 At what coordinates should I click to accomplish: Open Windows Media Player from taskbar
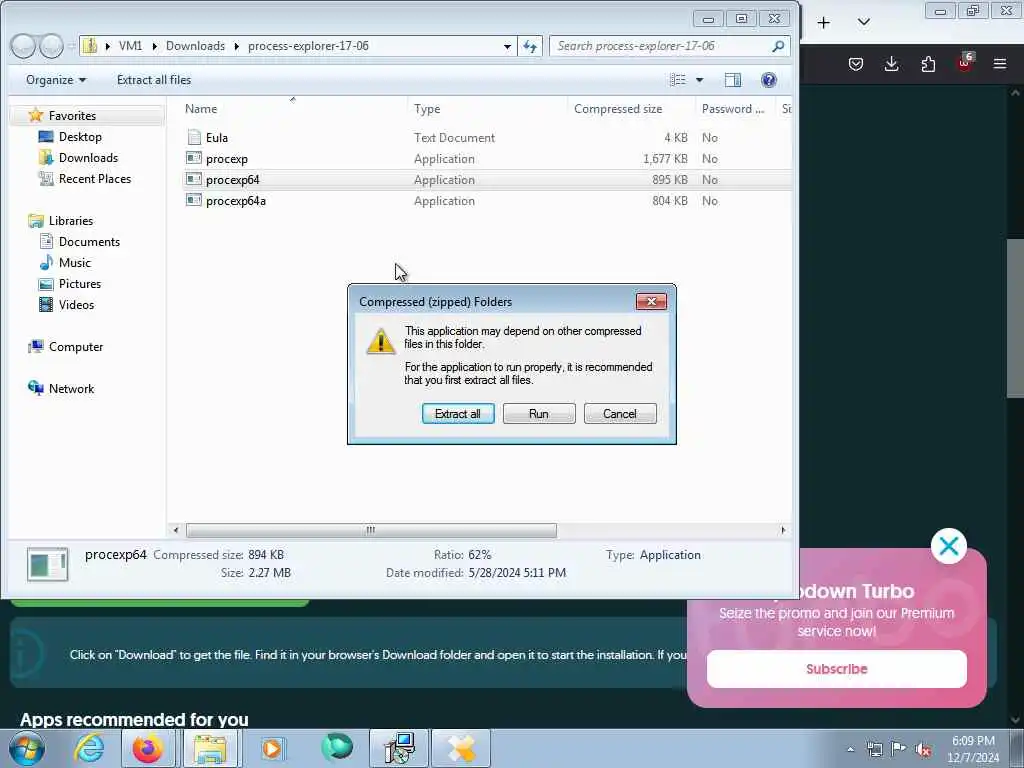(x=272, y=748)
